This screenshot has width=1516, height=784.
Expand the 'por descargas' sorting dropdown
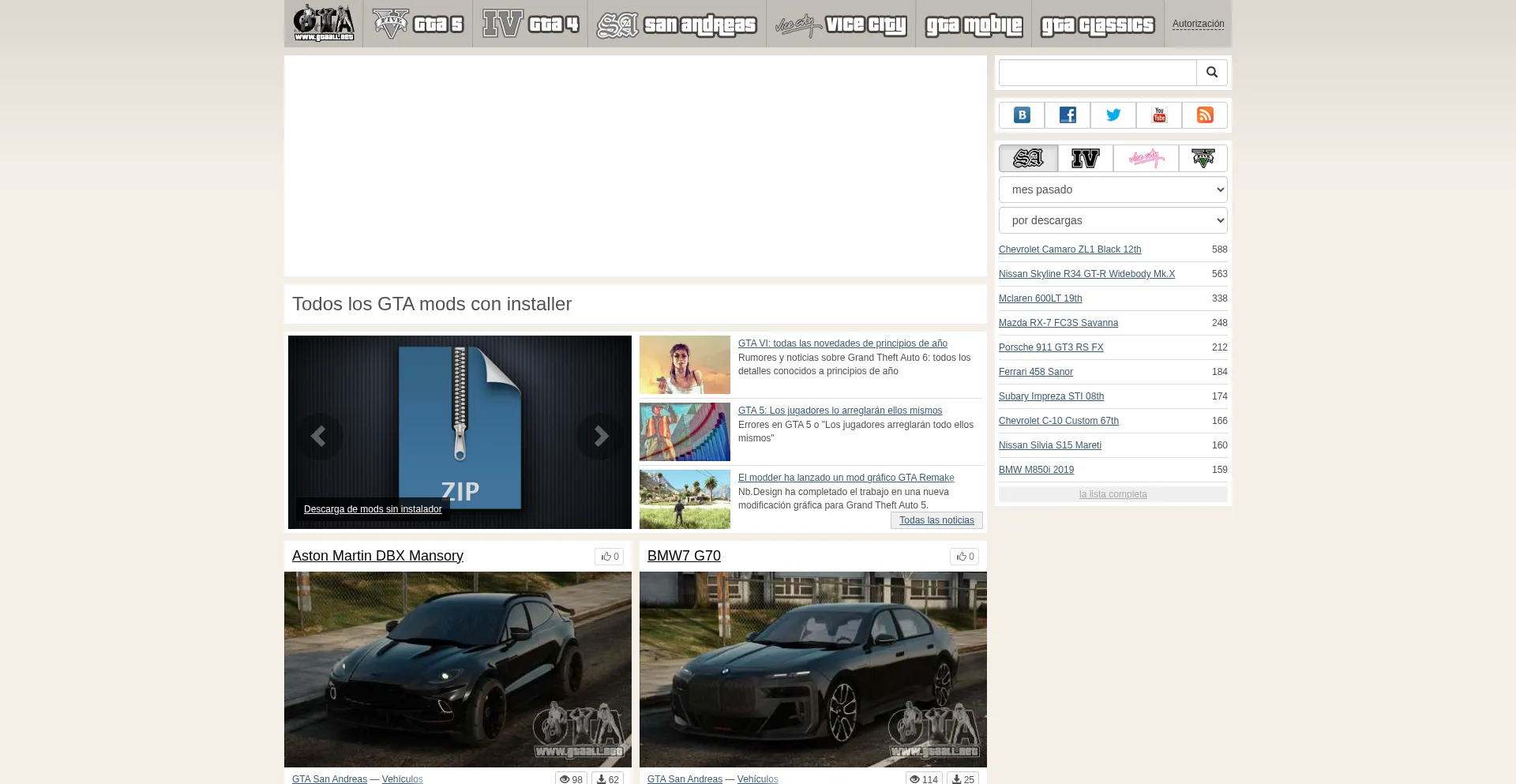[1113, 220]
